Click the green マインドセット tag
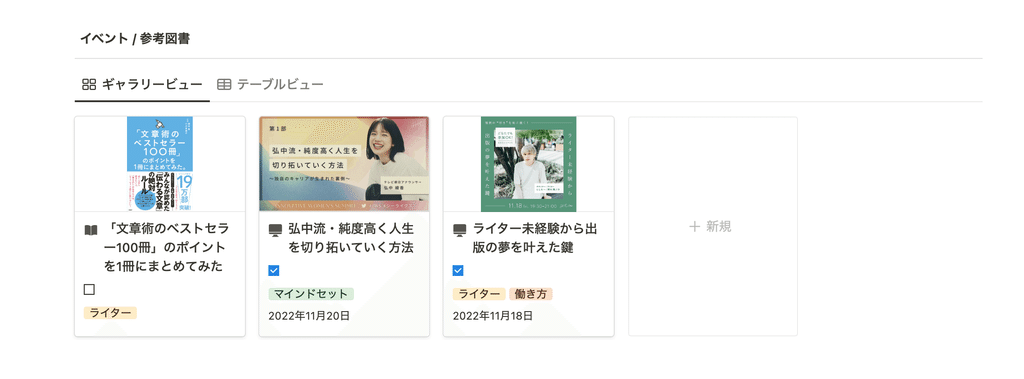 point(311,294)
